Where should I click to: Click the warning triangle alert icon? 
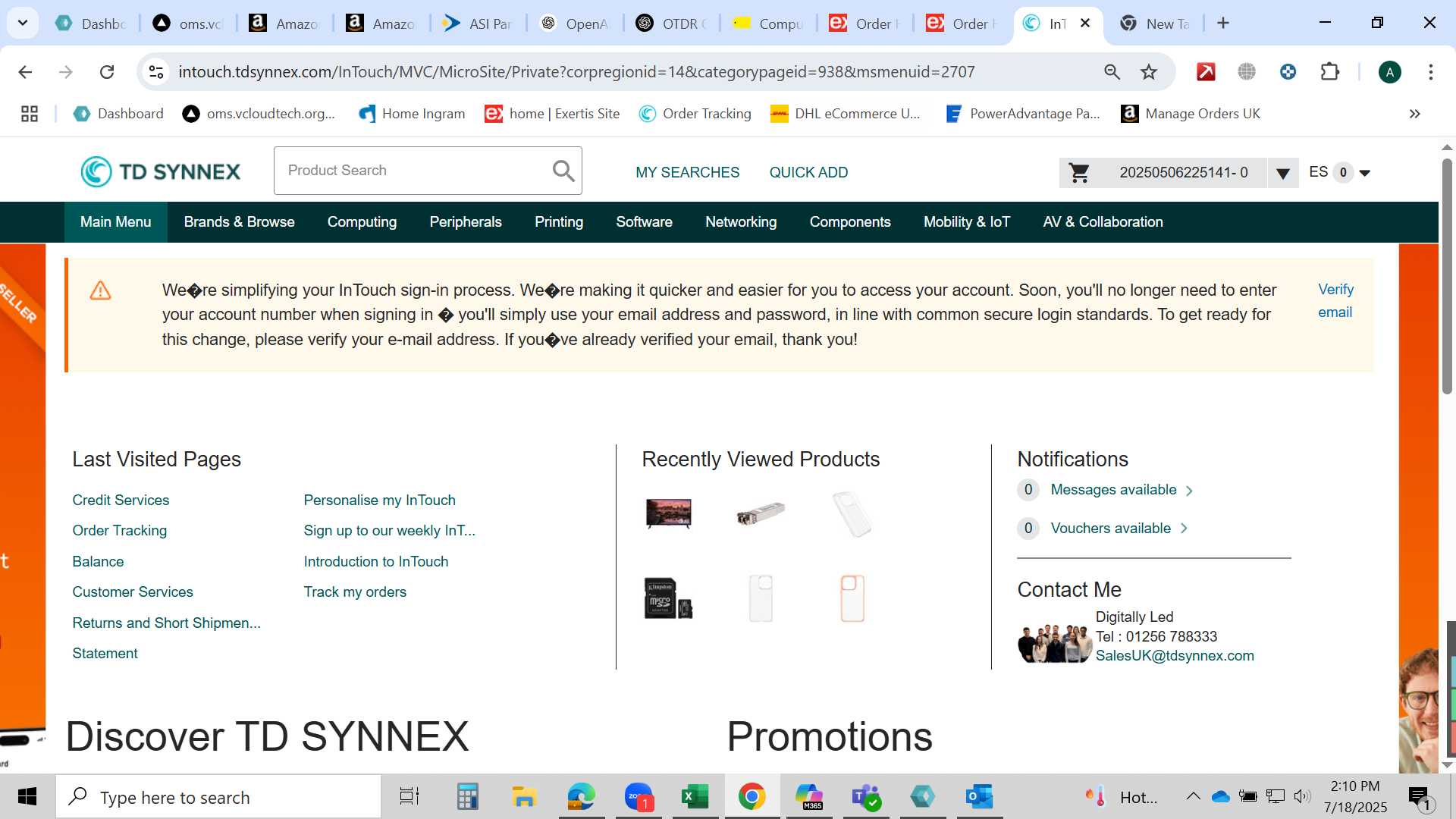click(100, 290)
